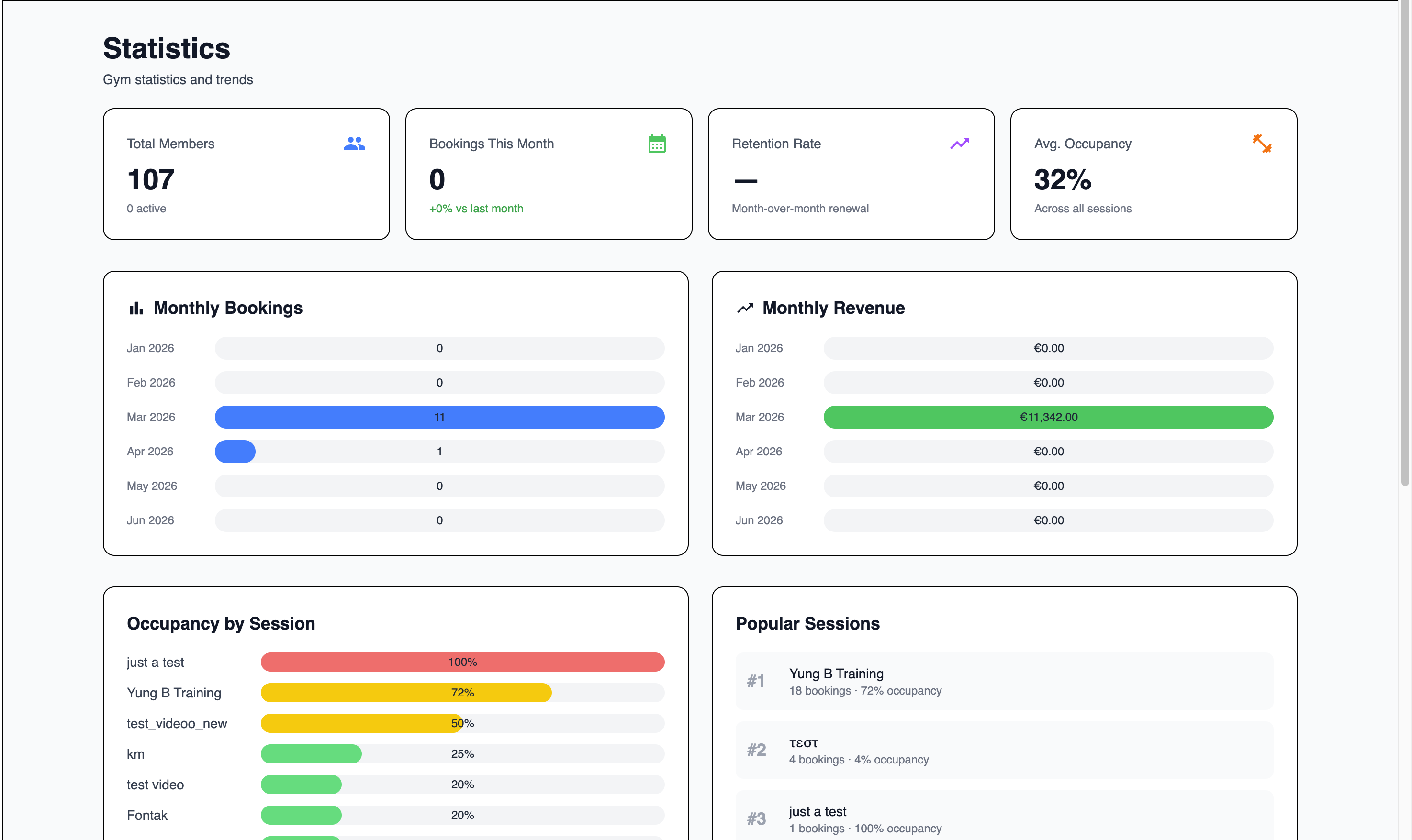Viewport: 1412px width, 840px height.
Task: Click 'Apr 2026' label in Monthly Revenue
Action: pyautogui.click(x=759, y=452)
